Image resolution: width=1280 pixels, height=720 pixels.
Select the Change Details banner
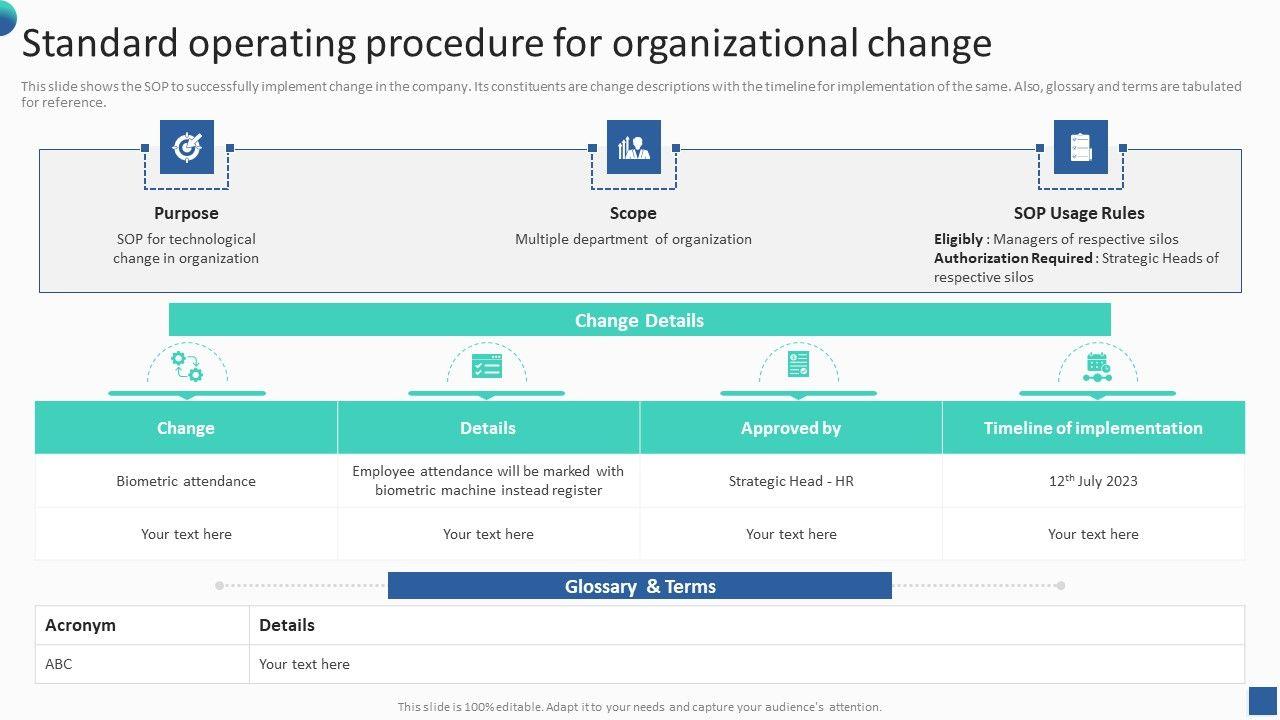pyautogui.click(x=640, y=320)
